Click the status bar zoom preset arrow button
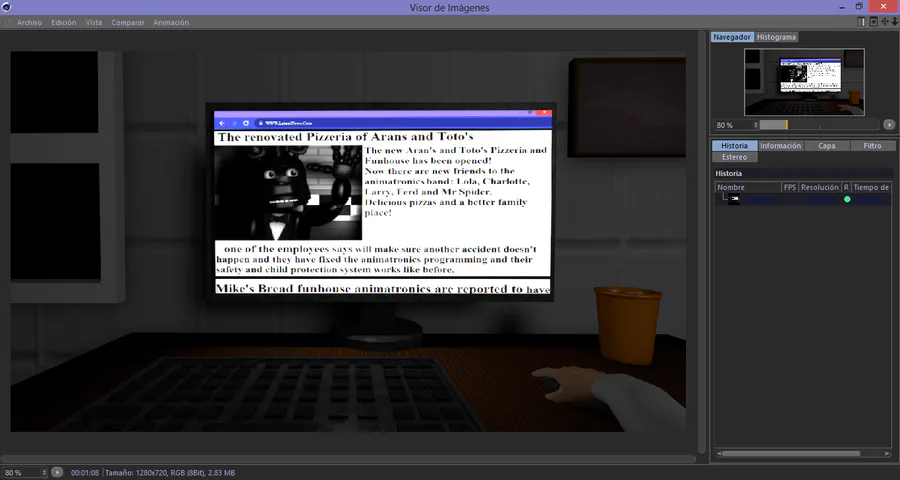The image size is (900, 480). click(57, 472)
